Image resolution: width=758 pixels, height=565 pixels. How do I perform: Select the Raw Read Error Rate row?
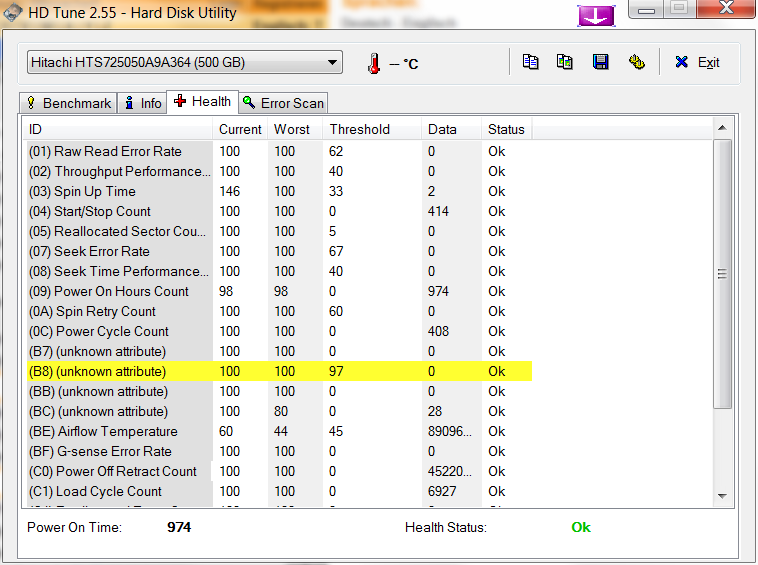pos(279,151)
